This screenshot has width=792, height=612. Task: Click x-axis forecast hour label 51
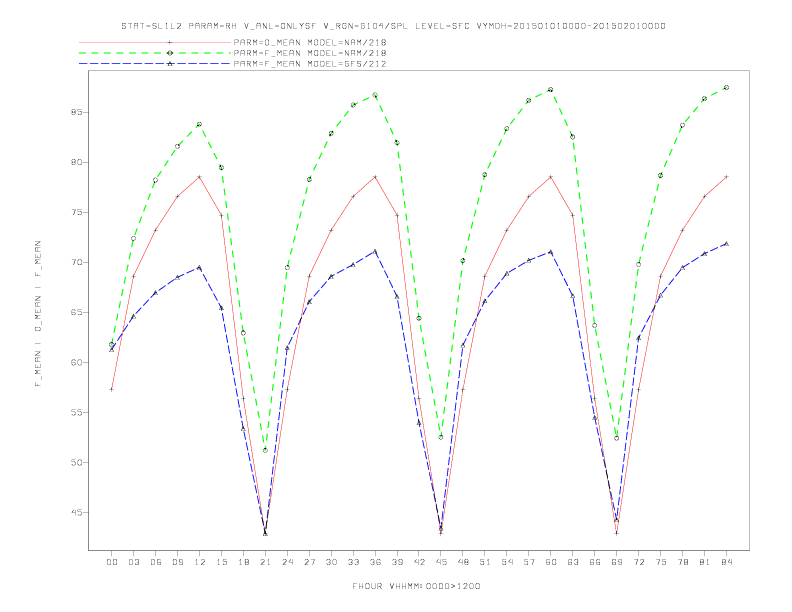click(485, 562)
